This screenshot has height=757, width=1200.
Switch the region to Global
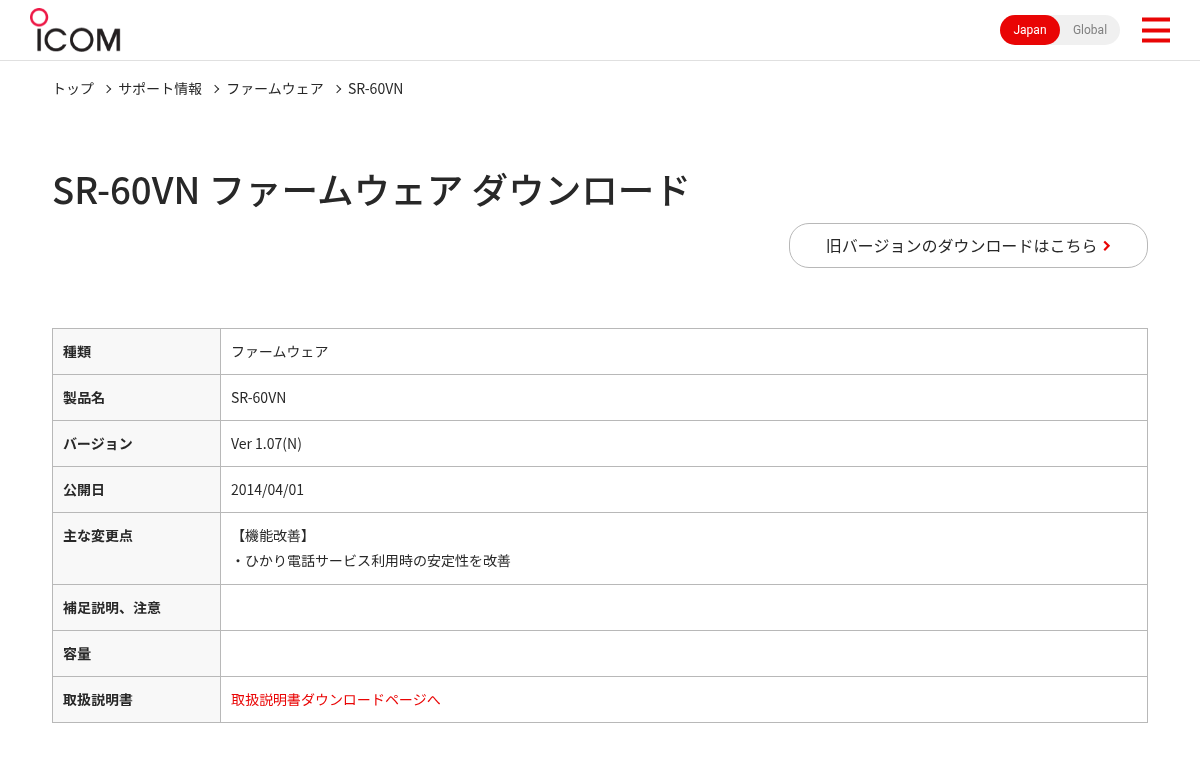1090,30
